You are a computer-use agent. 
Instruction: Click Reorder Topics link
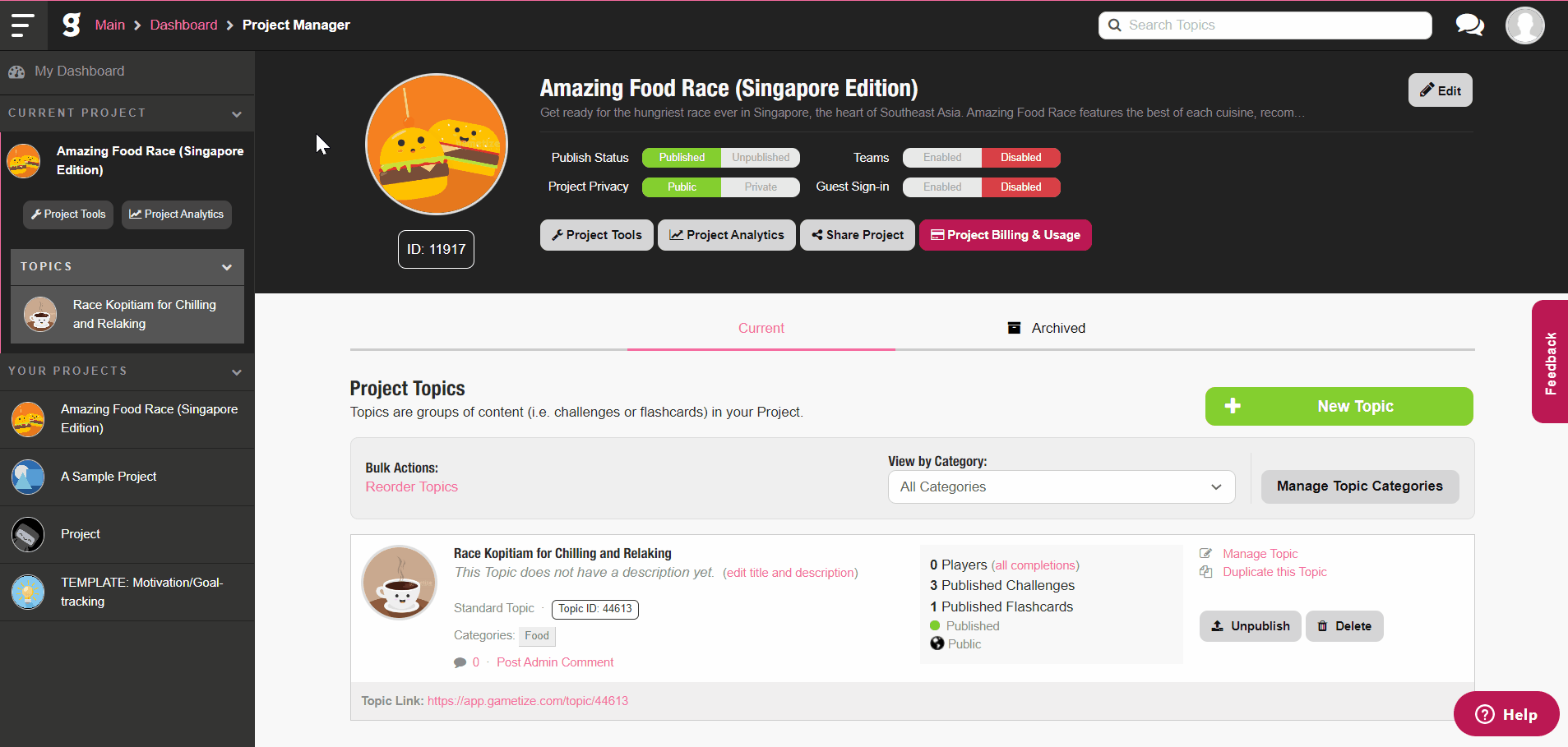tap(411, 486)
